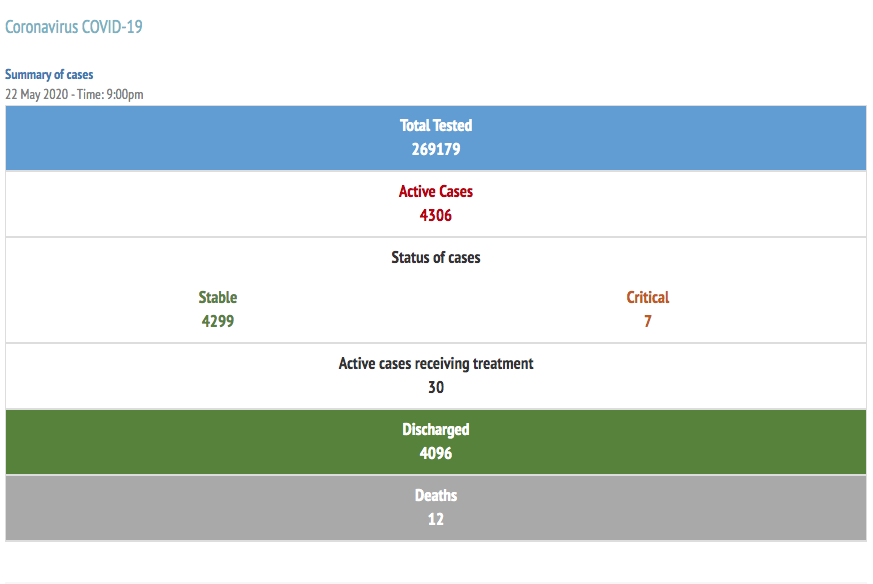The image size is (873, 584).
Task: Click the 4306 active cases number
Action: (x=436, y=215)
